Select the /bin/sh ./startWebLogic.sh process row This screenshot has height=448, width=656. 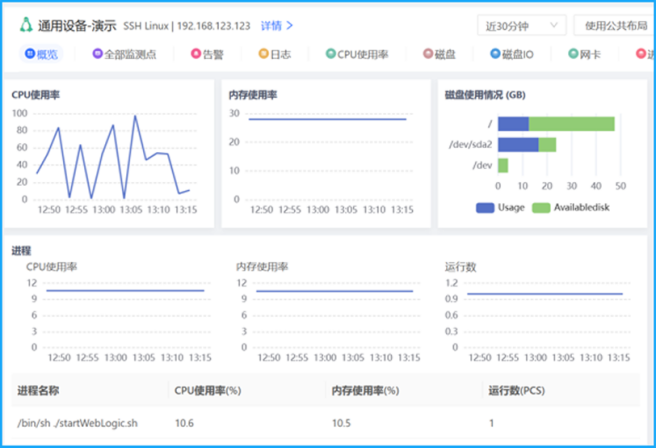[x=326, y=423]
